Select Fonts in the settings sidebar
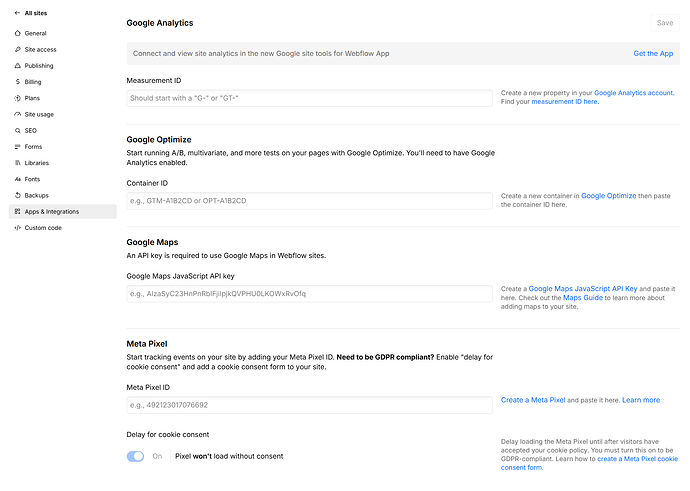690x491 pixels. pos(33,179)
